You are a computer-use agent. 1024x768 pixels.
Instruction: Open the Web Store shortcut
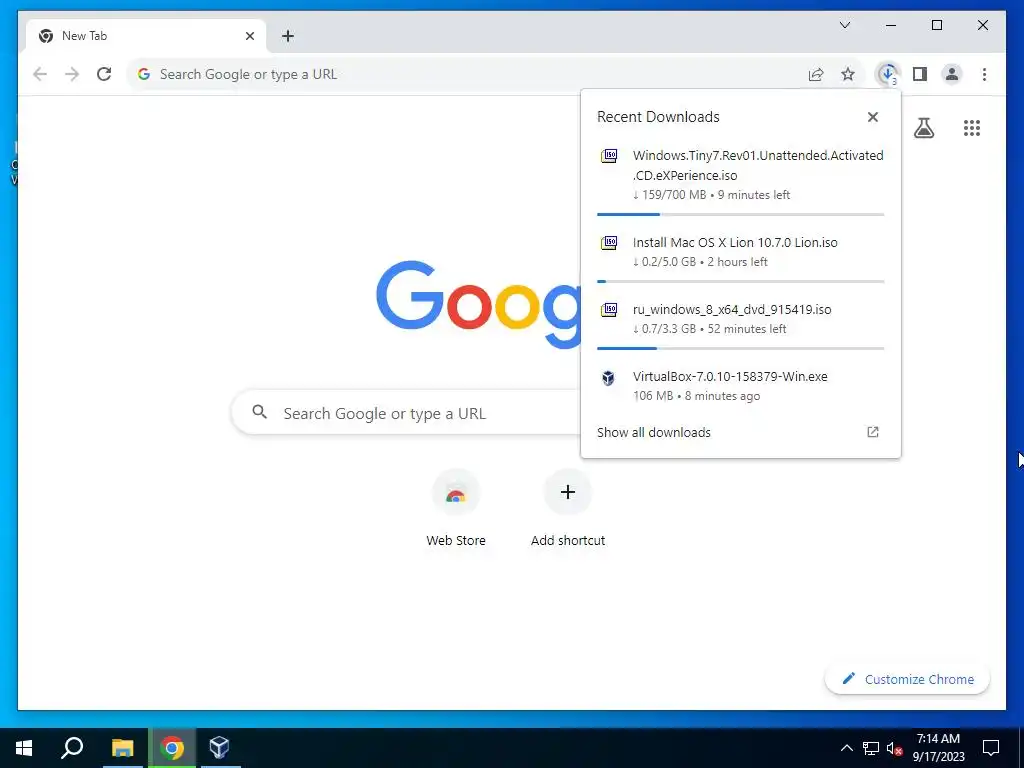click(x=456, y=509)
